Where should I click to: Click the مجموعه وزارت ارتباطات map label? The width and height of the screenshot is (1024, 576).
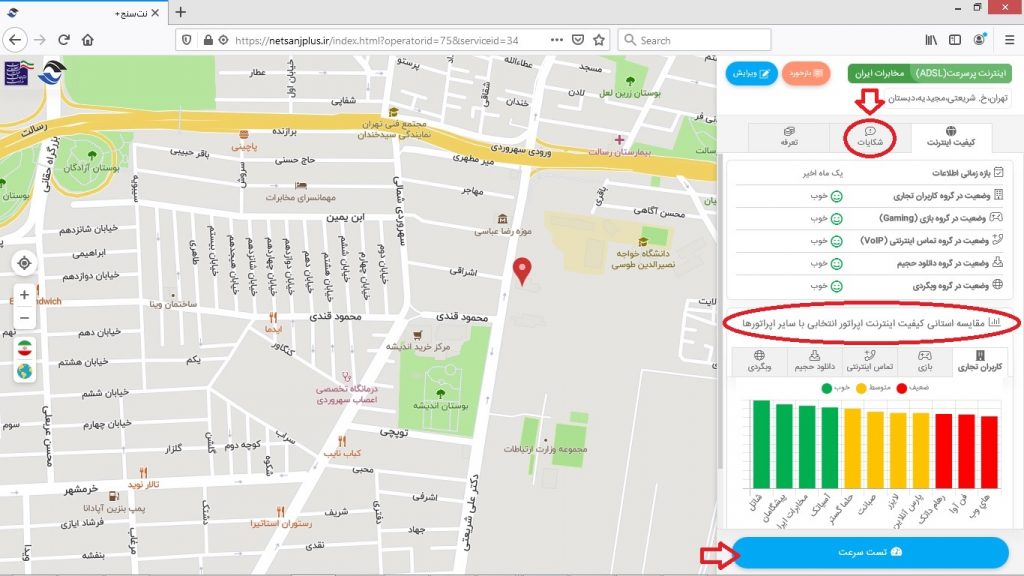point(545,449)
